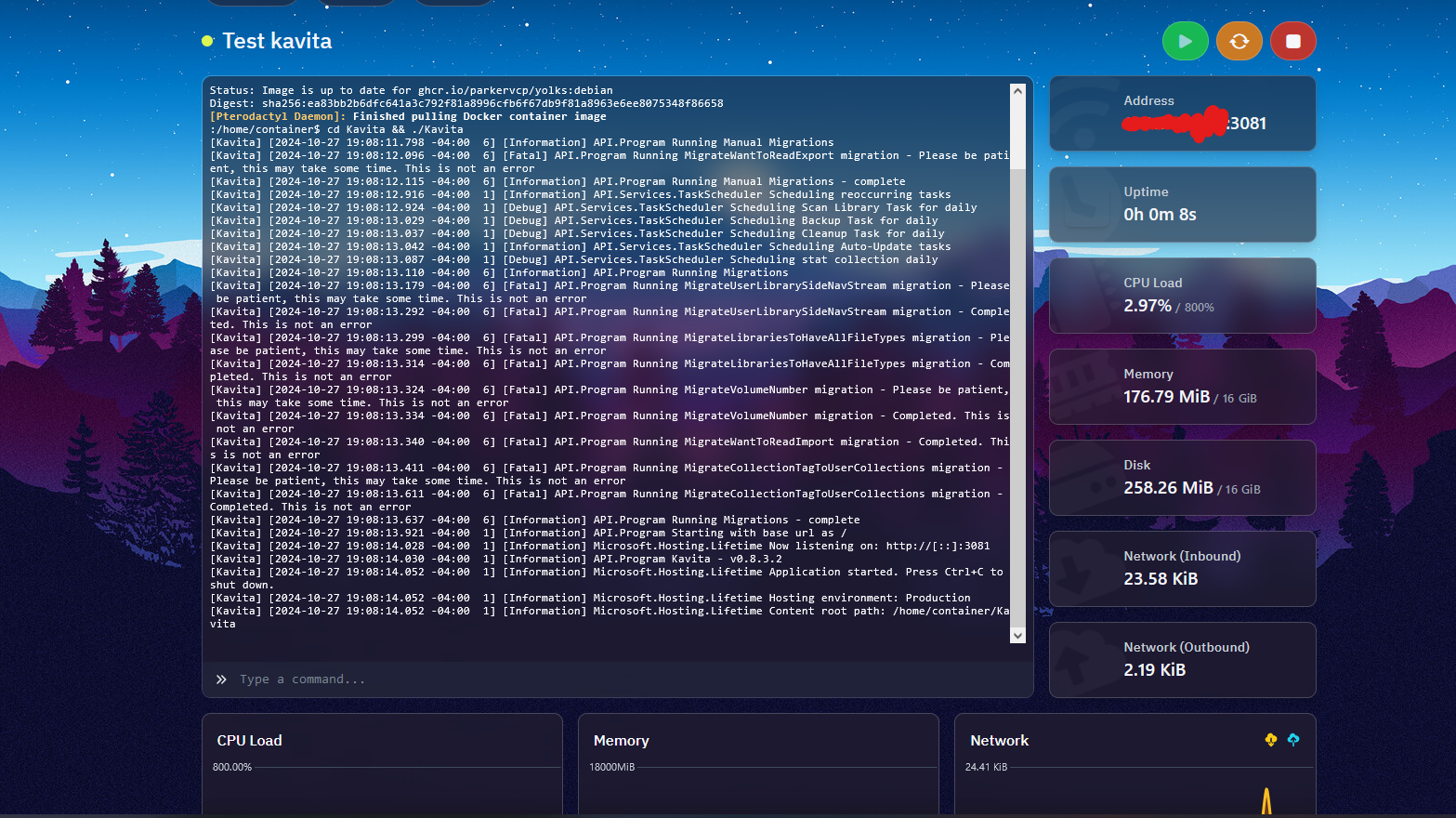Click the 'cd Kavita && ./Kavita' command line
1456x818 pixels.
tap(336, 129)
